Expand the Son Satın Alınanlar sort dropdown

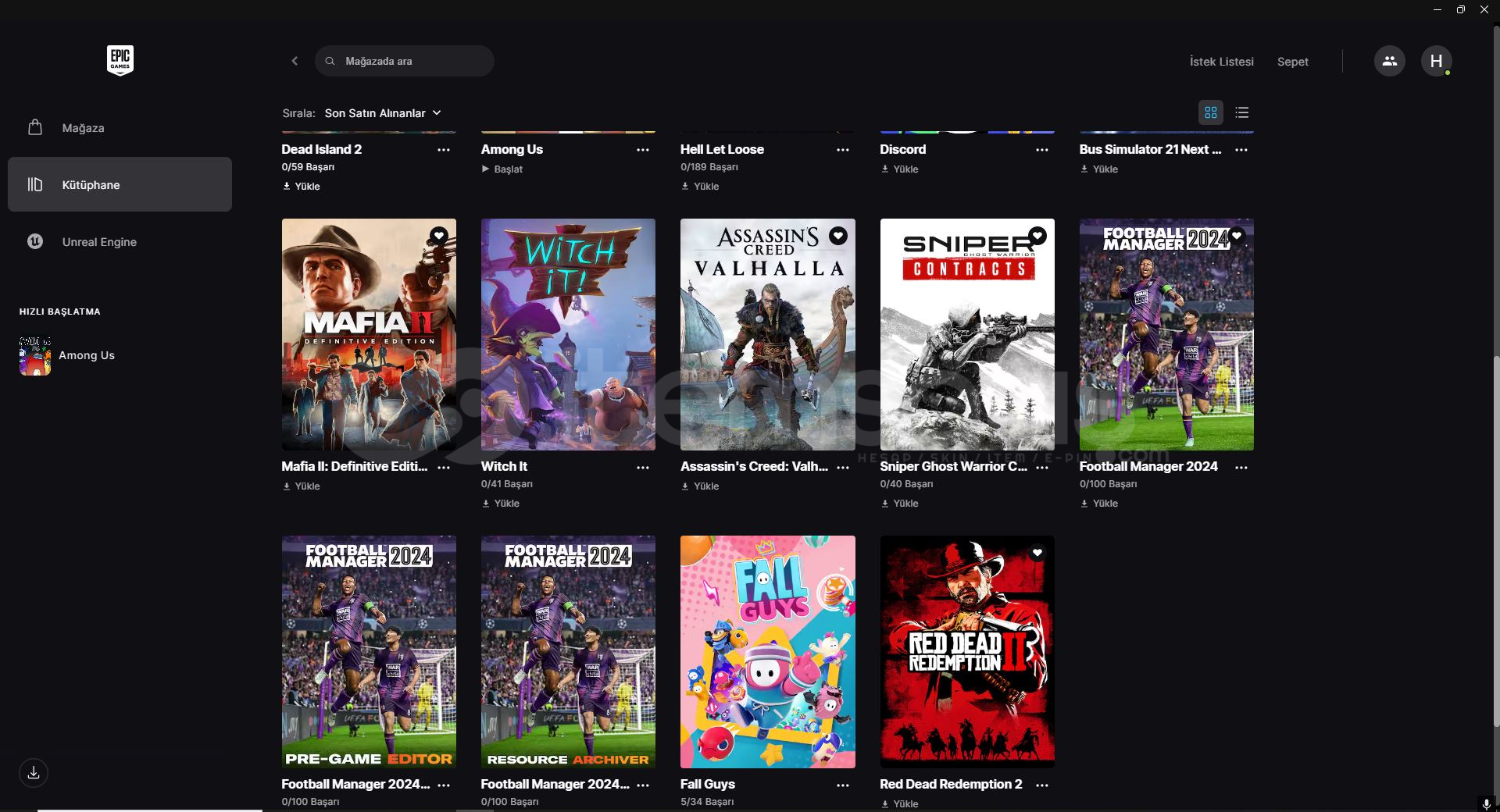(x=383, y=113)
